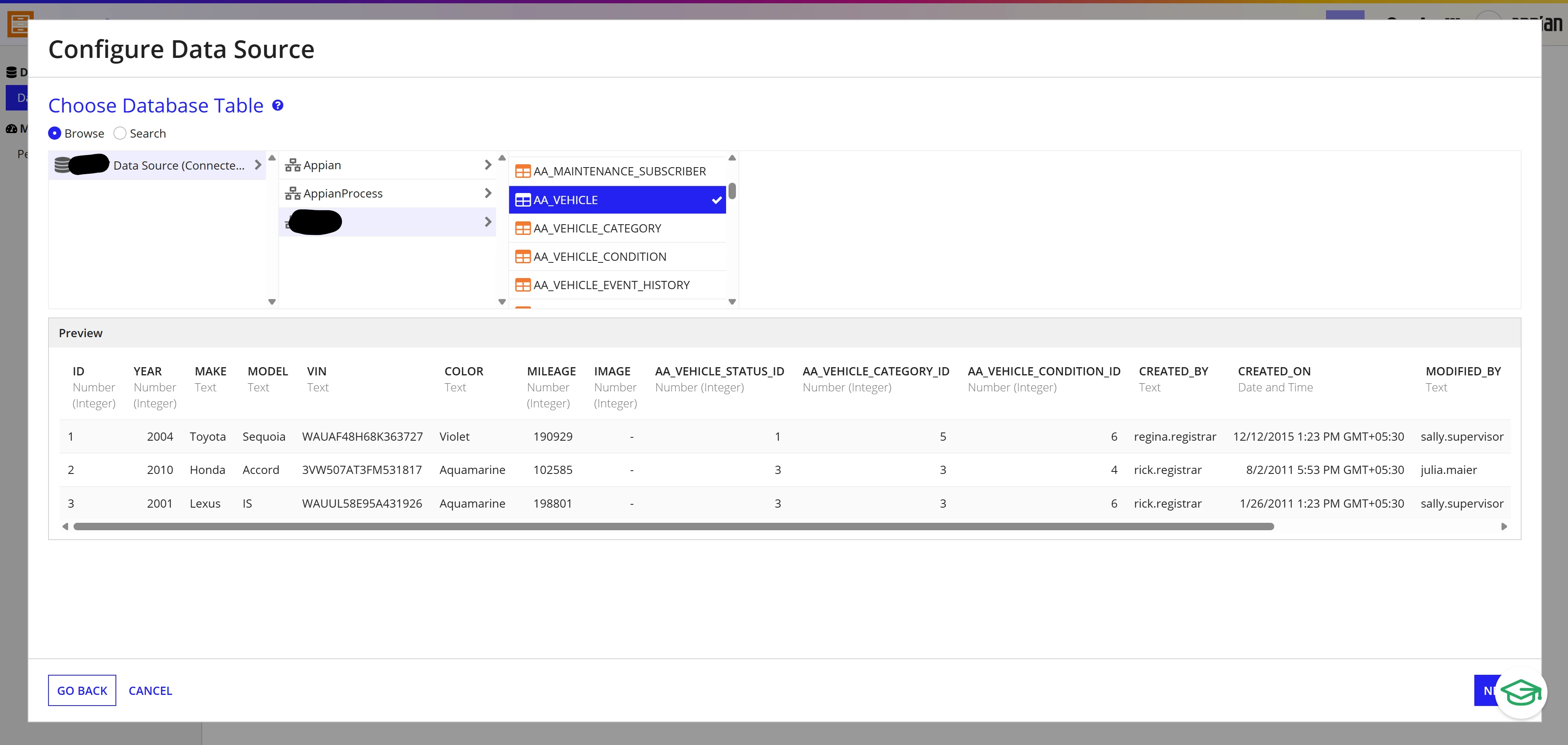This screenshot has width=1568, height=745.
Task: Click the table list scrollbar thumb
Action: pyautogui.click(x=732, y=191)
